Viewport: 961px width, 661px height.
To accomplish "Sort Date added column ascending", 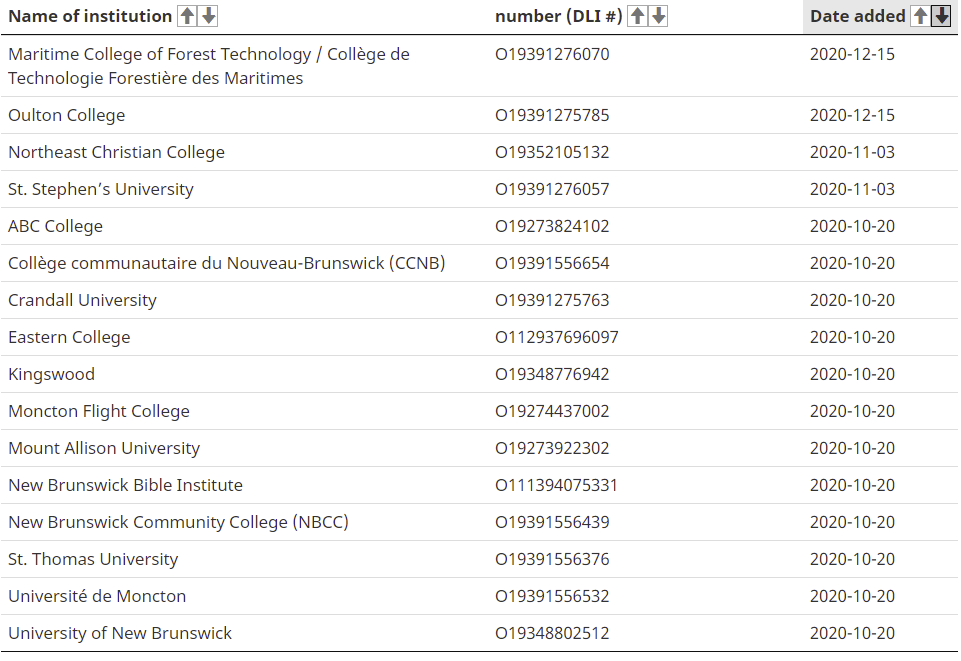I will pos(921,16).
